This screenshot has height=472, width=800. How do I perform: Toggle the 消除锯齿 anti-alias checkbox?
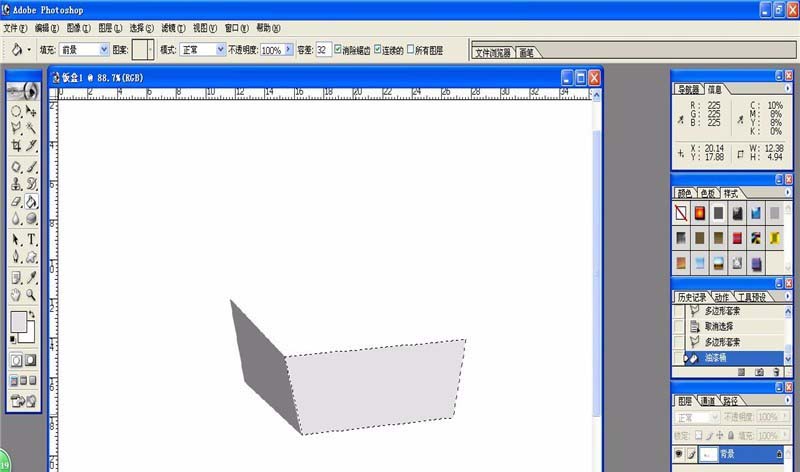[339, 49]
